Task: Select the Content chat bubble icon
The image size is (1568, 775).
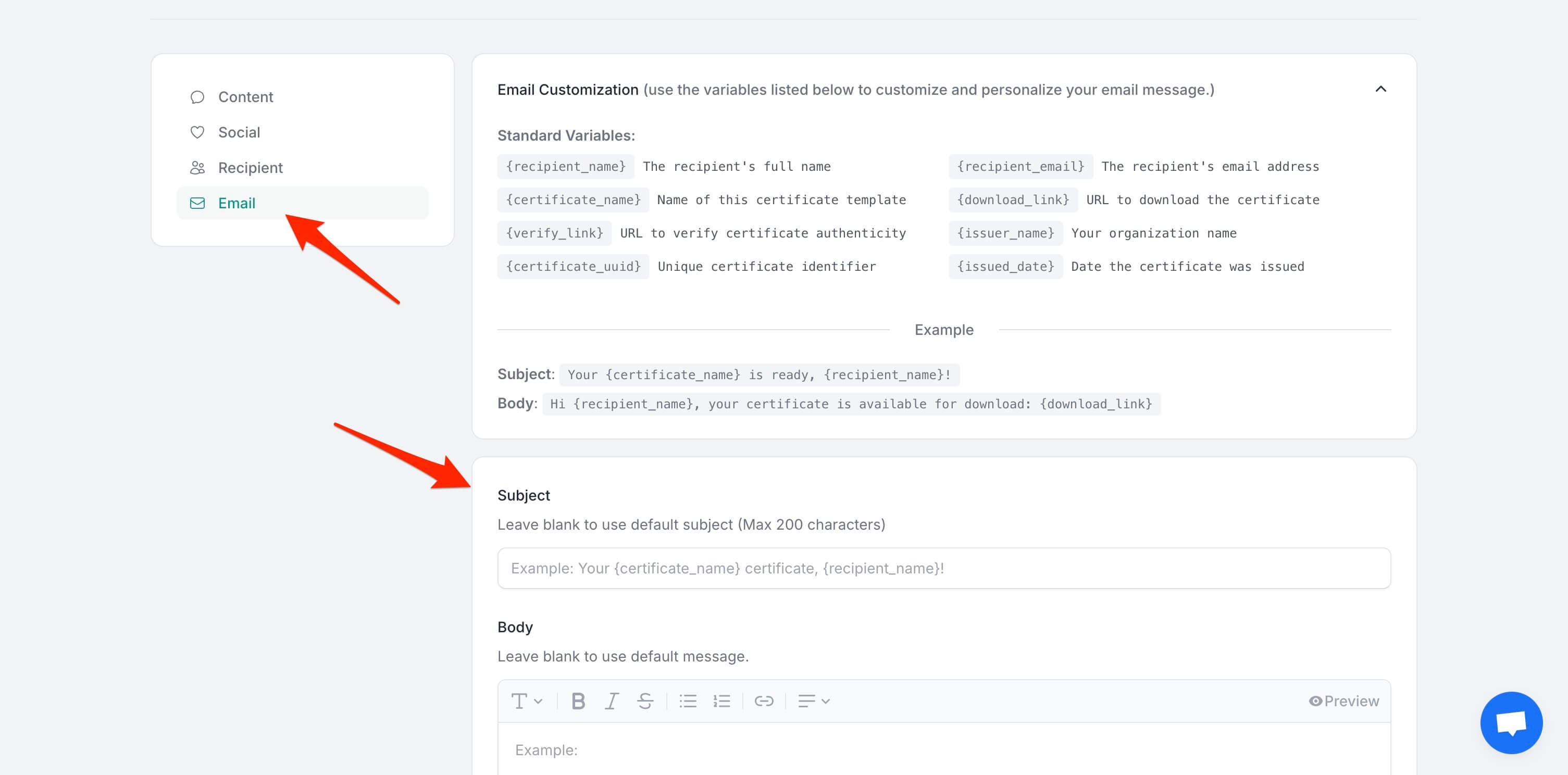Action: coord(197,96)
